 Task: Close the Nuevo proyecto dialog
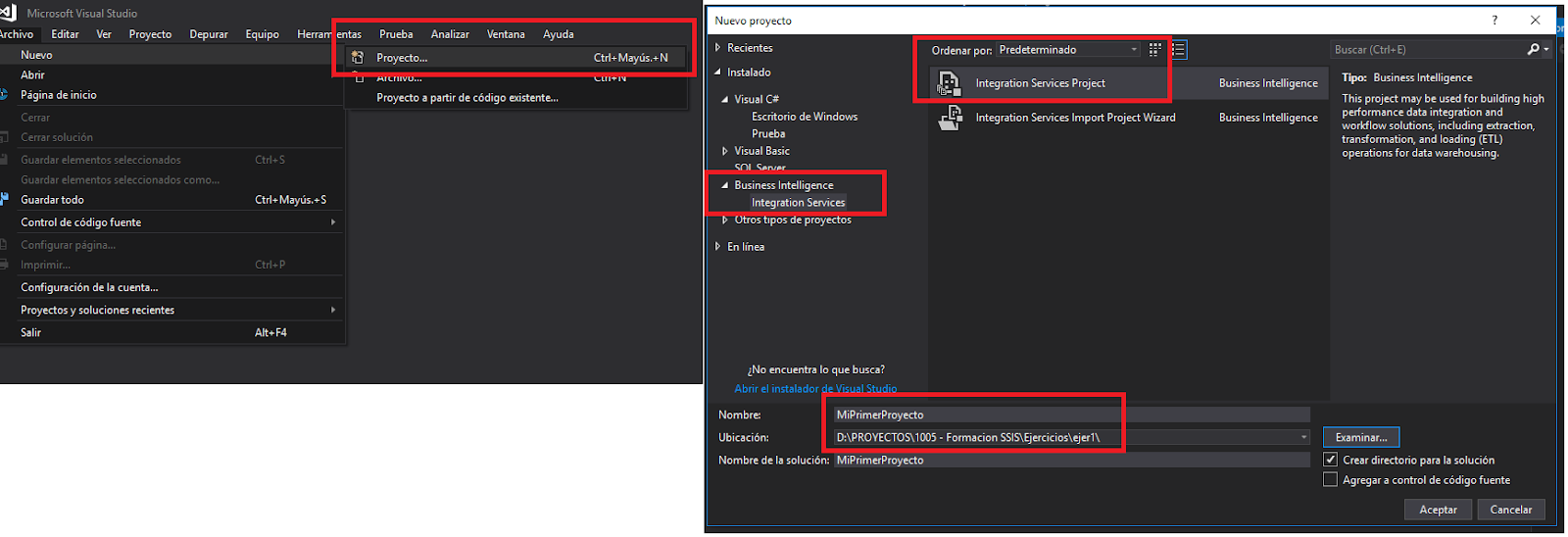pyautogui.click(x=1536, y=20)
